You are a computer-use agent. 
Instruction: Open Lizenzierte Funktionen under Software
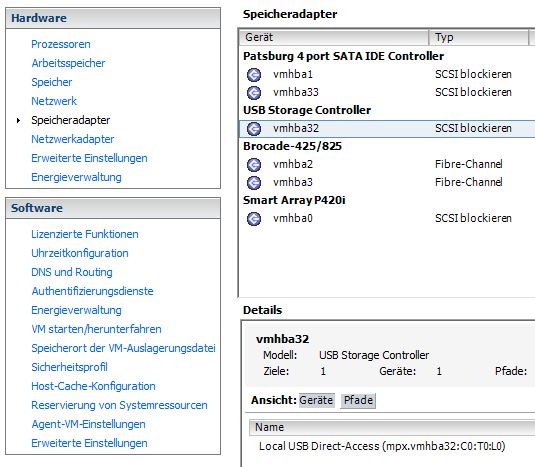(x=85, y=234)
